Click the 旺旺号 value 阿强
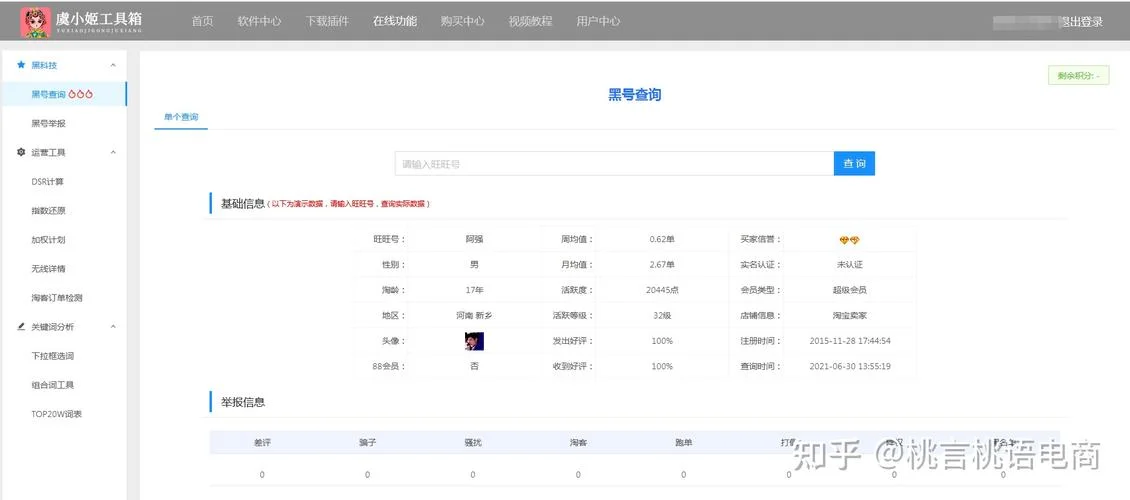Viewport: 1130px width, 500px height. coord(474,239)
